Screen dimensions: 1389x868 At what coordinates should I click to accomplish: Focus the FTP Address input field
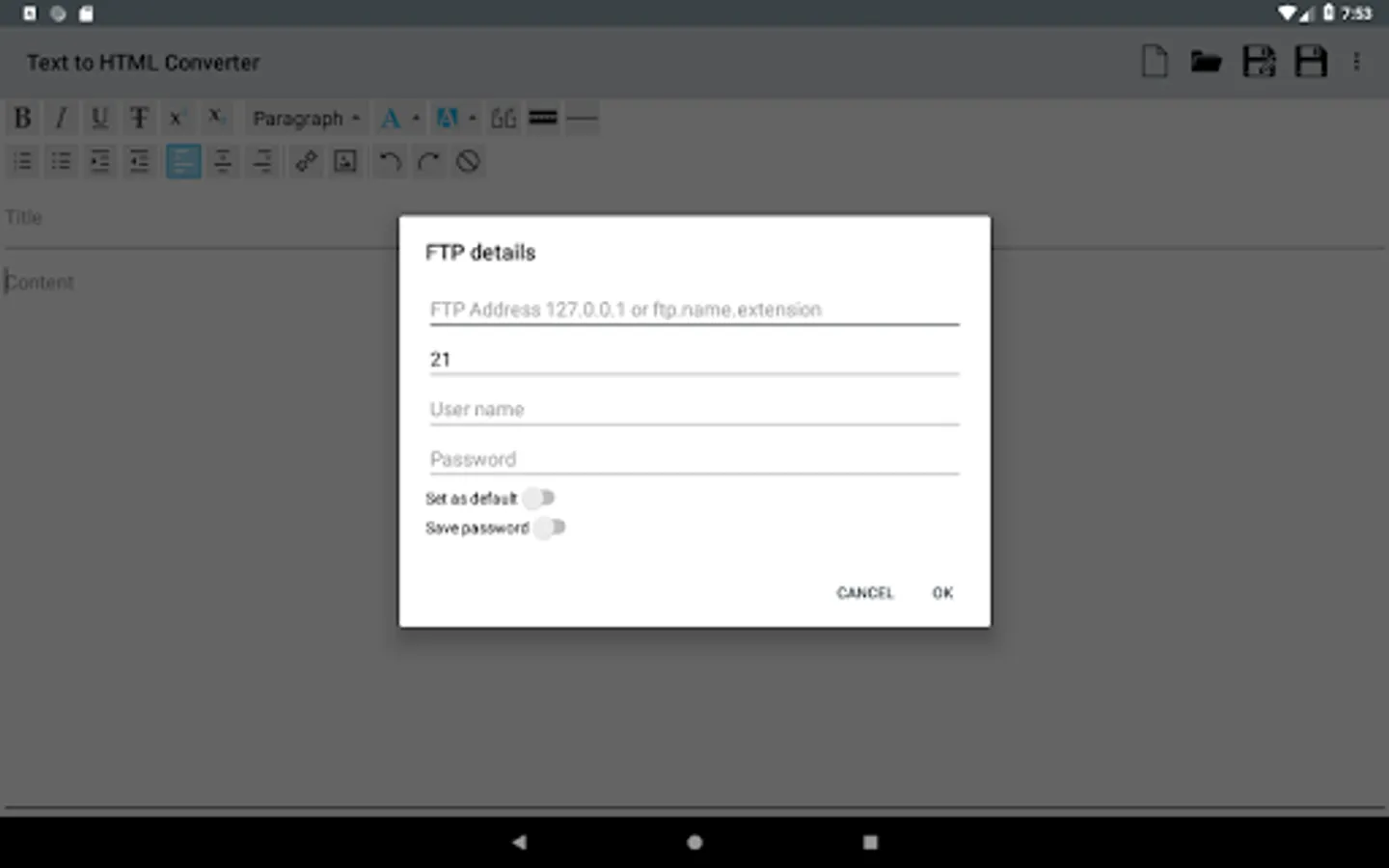694,309
